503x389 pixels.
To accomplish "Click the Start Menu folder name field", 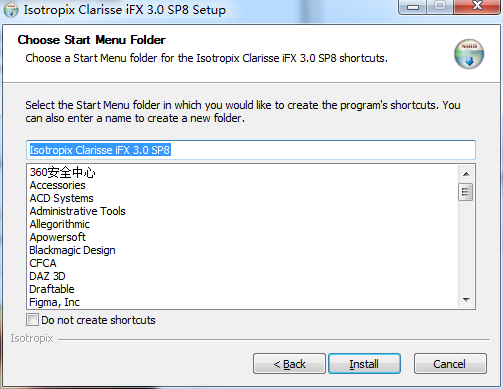I will coord(251,150).
